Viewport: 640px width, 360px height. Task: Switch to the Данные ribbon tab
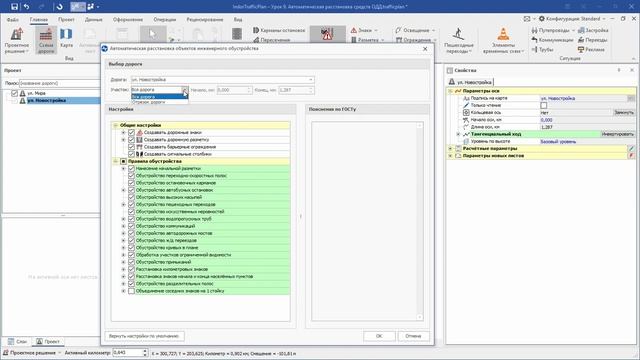coord(93,19)
